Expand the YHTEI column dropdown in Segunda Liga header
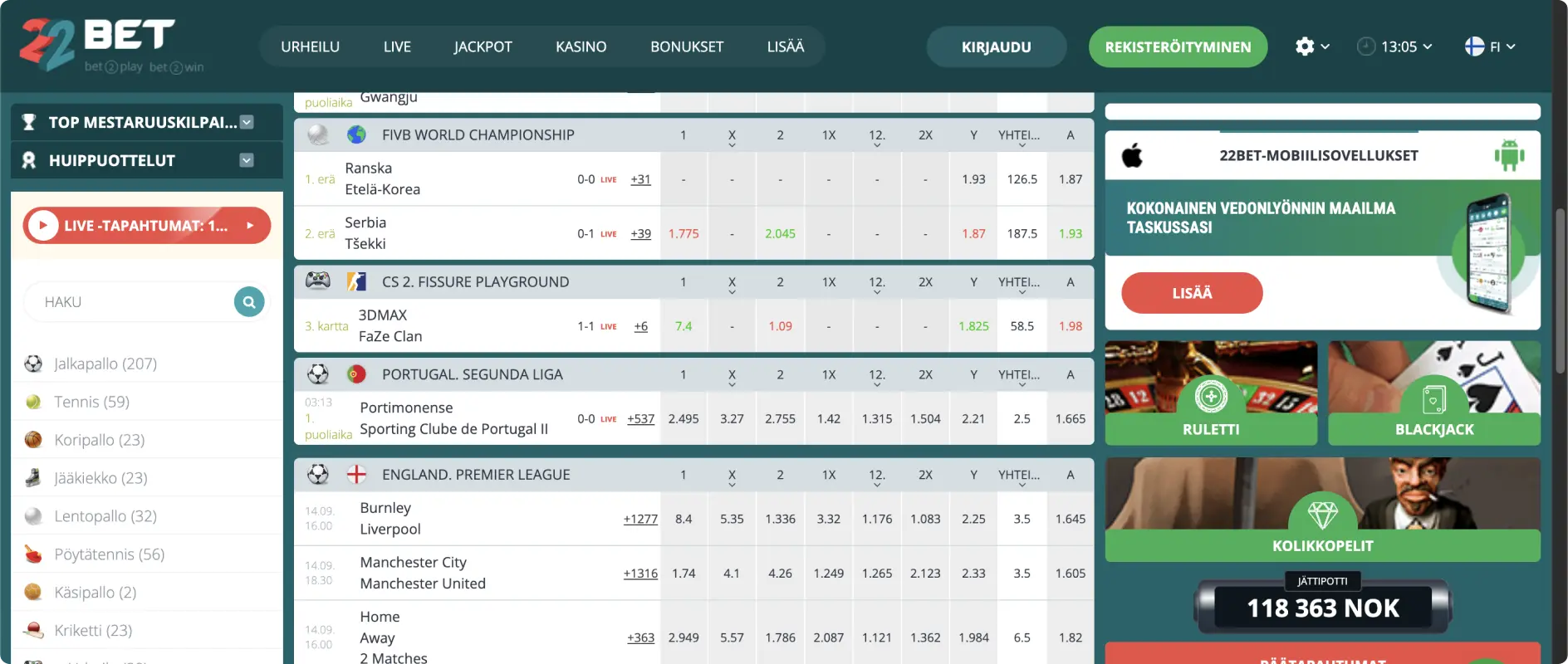This screenshot has width=1568, height=664. click(1022, 384)
